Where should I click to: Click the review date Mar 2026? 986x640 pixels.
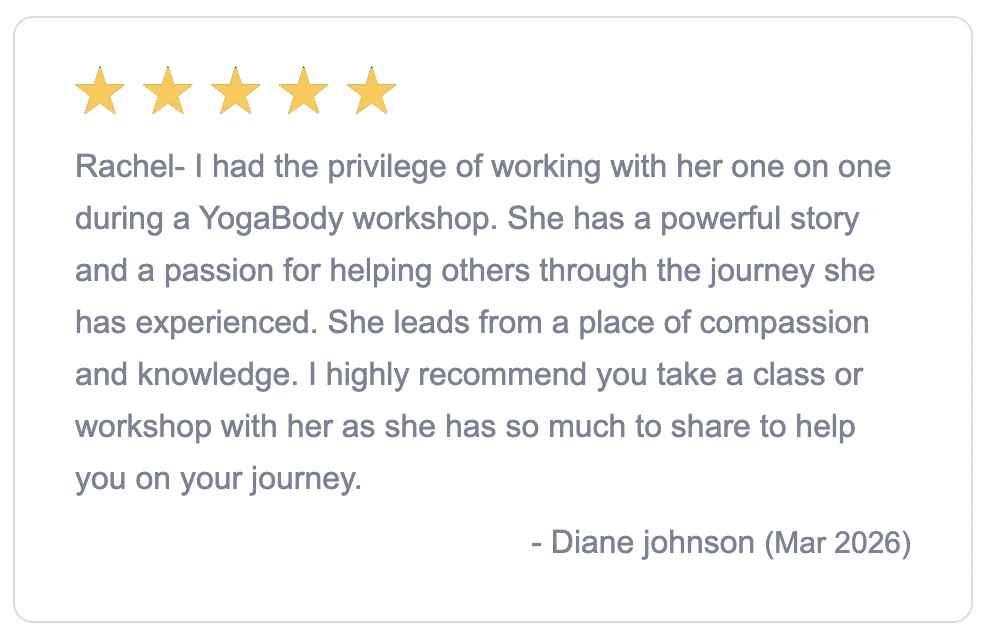[x=838, y=543]
